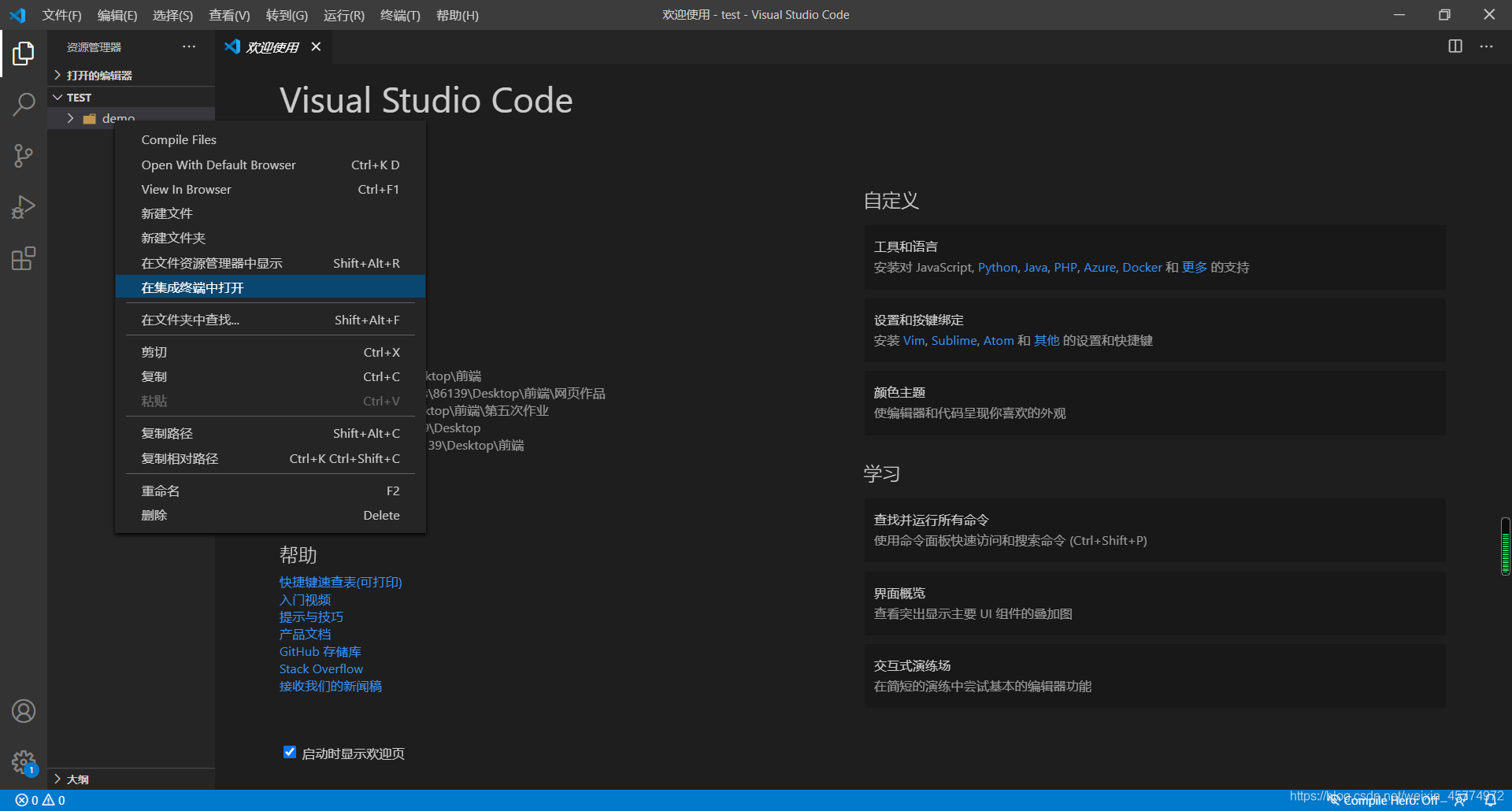Click Docker link under 工具和语言
Viewport: 1512px width, 811px height.
point(1142,267)
